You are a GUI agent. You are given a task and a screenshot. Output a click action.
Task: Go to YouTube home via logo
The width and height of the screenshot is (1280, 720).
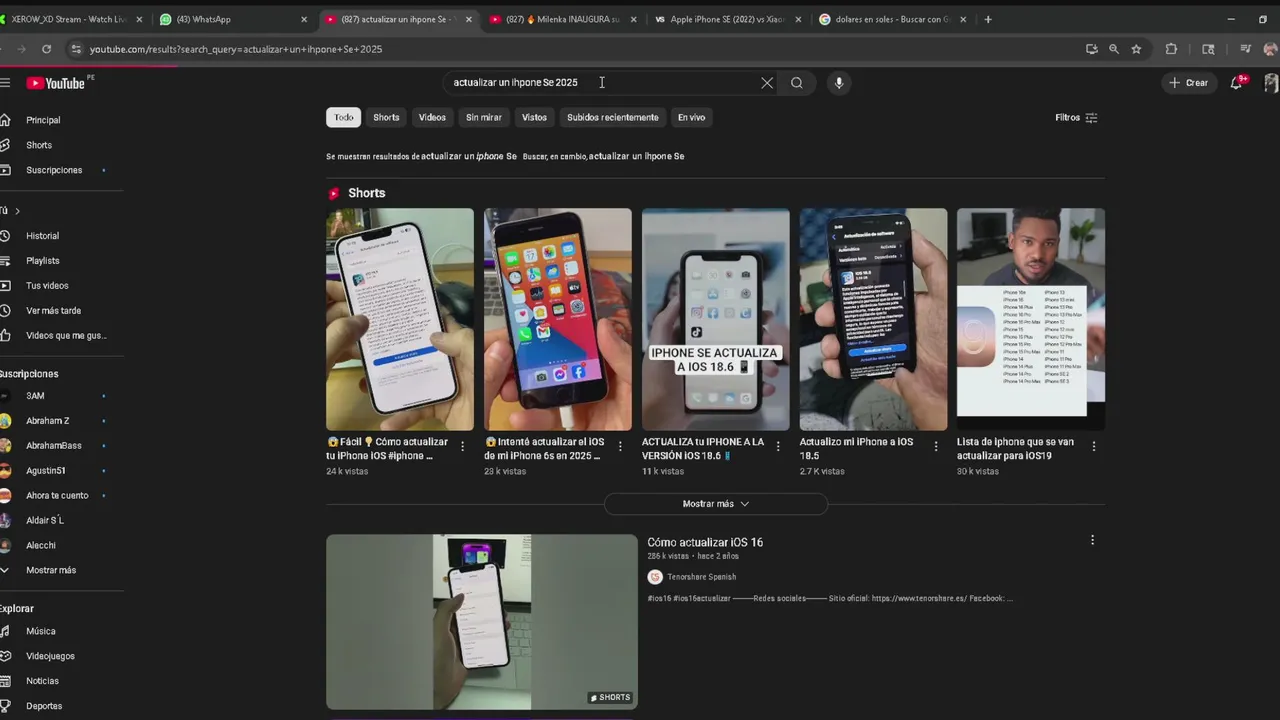tap(58, 83)
